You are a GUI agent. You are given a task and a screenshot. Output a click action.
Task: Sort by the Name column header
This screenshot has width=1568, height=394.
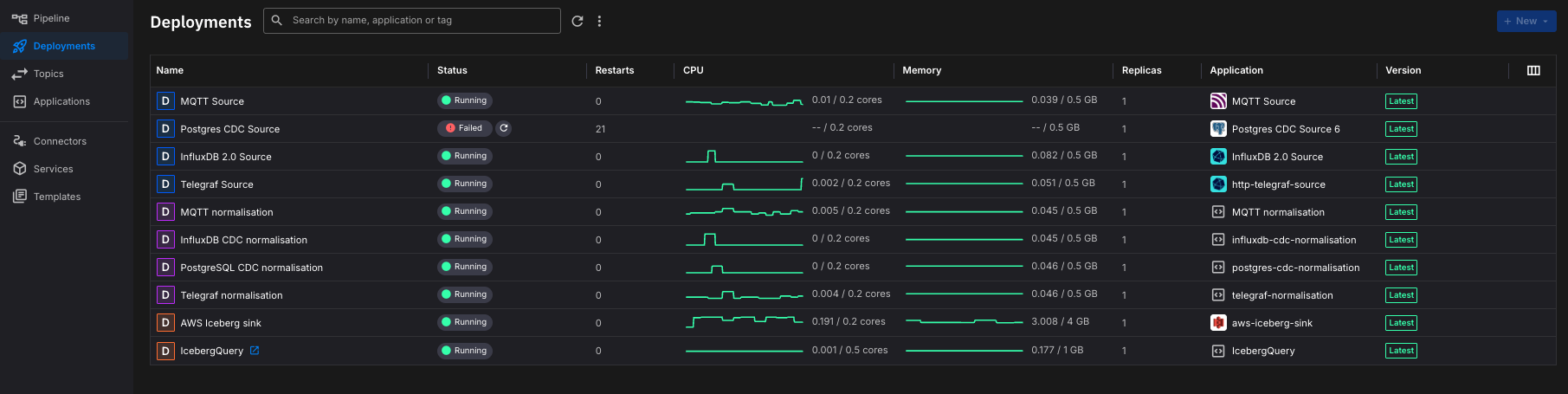[170, 70]
